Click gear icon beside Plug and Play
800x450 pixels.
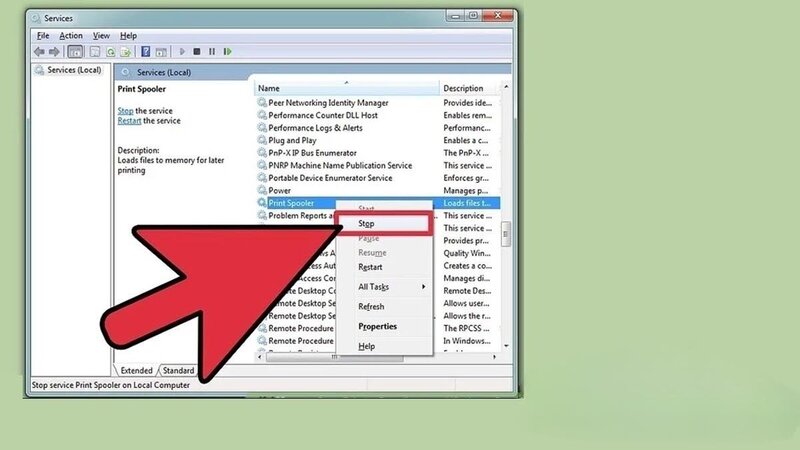tap(262, 140)
